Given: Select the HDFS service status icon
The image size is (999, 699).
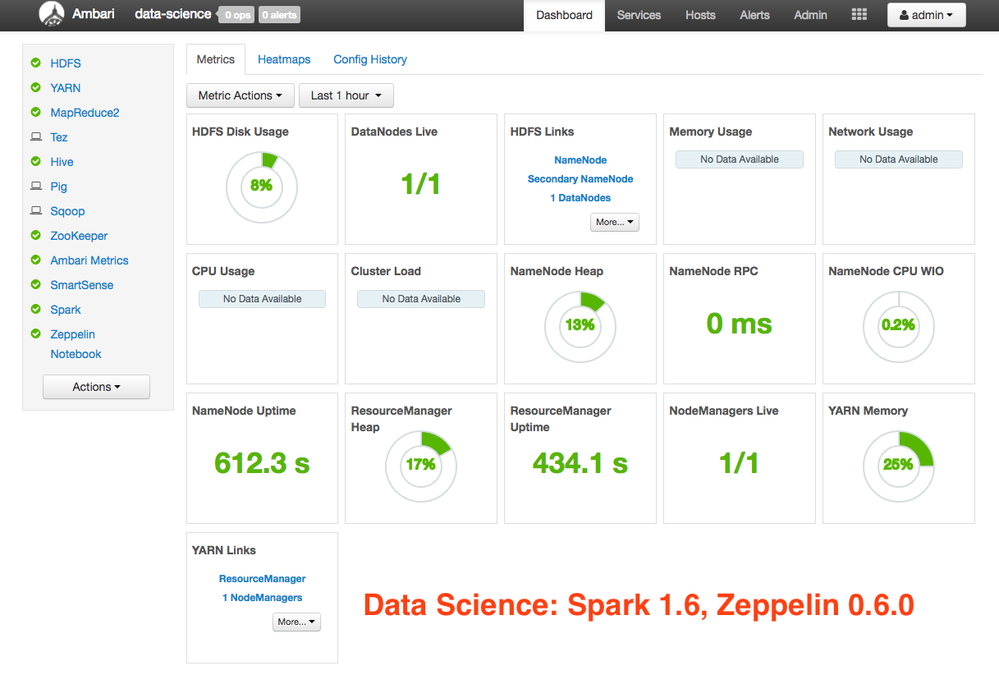Looking at the screenshot, I should 38,63.
